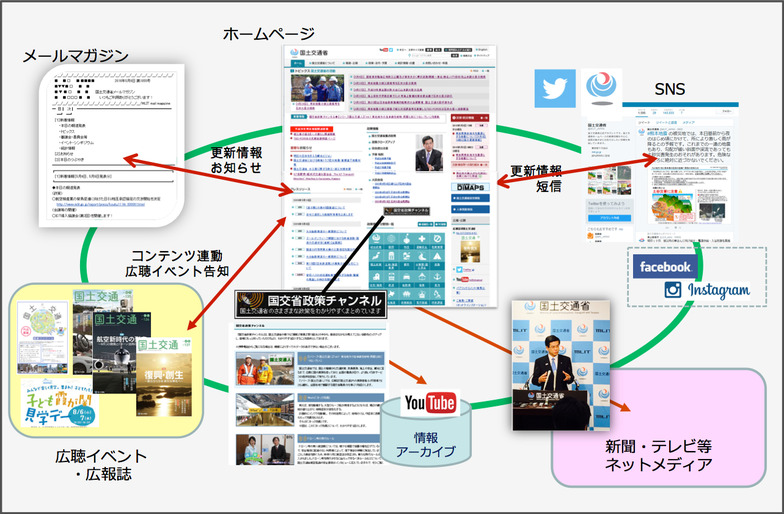This screenshot has height=514, width=784.
Task: Click the Instagram camera icon
Action: coord(672,290)
